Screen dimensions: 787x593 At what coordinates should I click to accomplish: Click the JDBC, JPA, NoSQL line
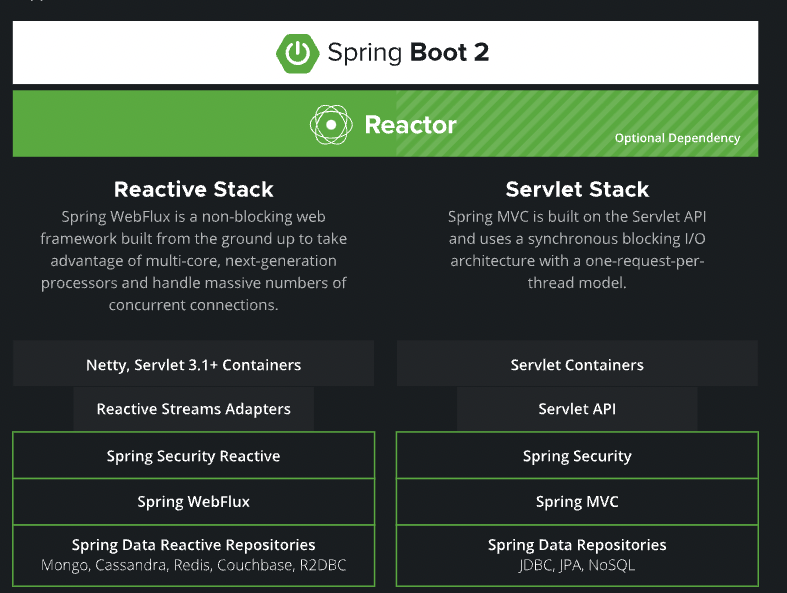click(x=577, y=565)
